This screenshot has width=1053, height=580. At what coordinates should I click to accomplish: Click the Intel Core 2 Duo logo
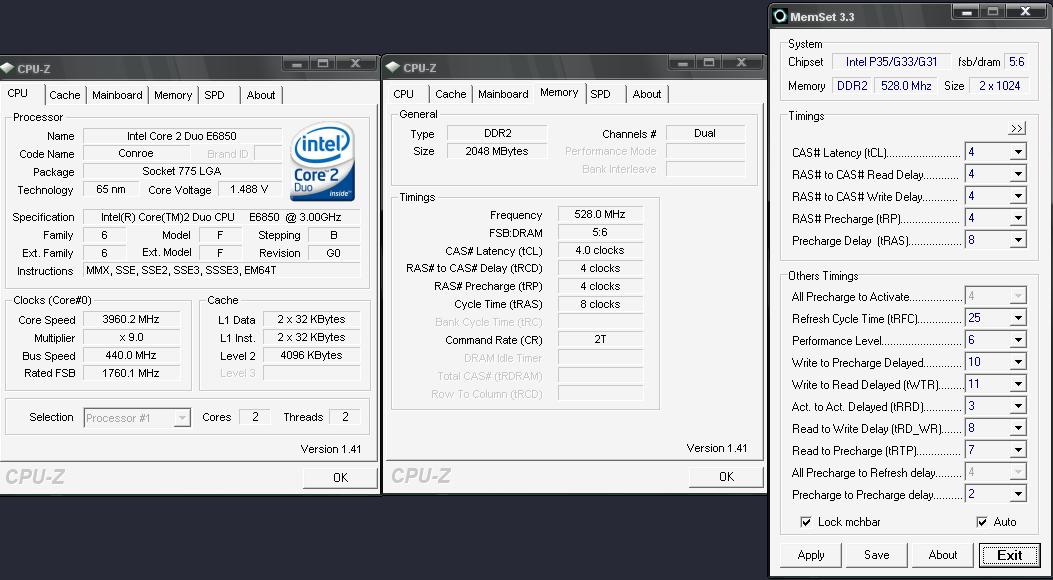coord(322,162)
